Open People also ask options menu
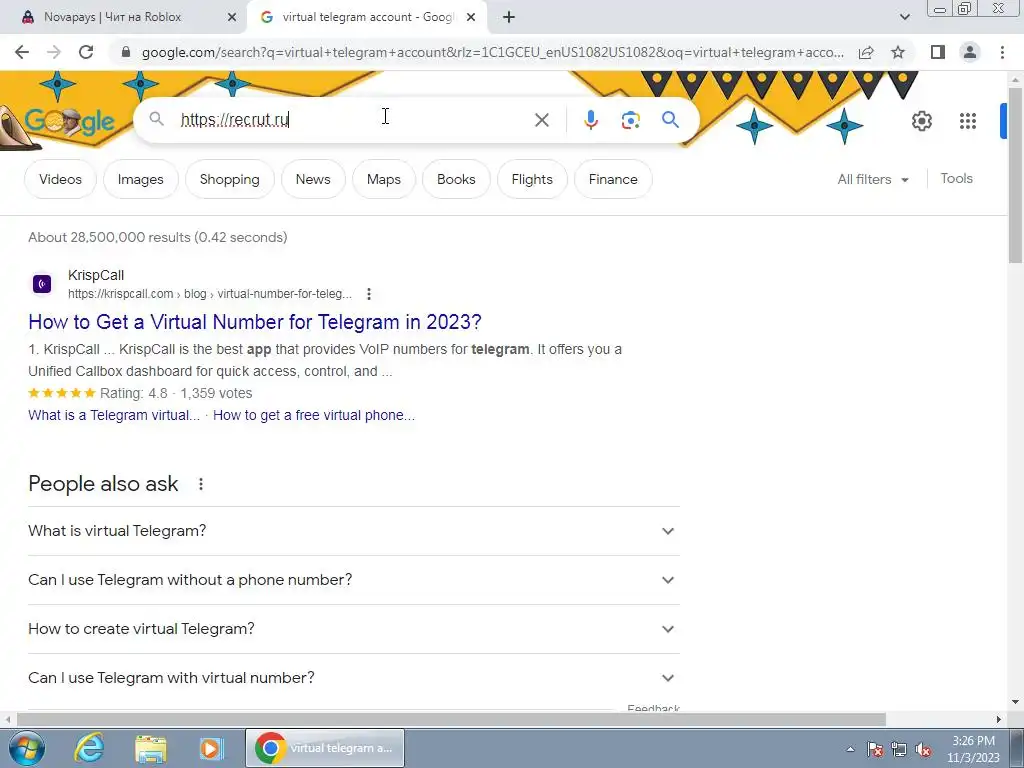 (201, 484)
